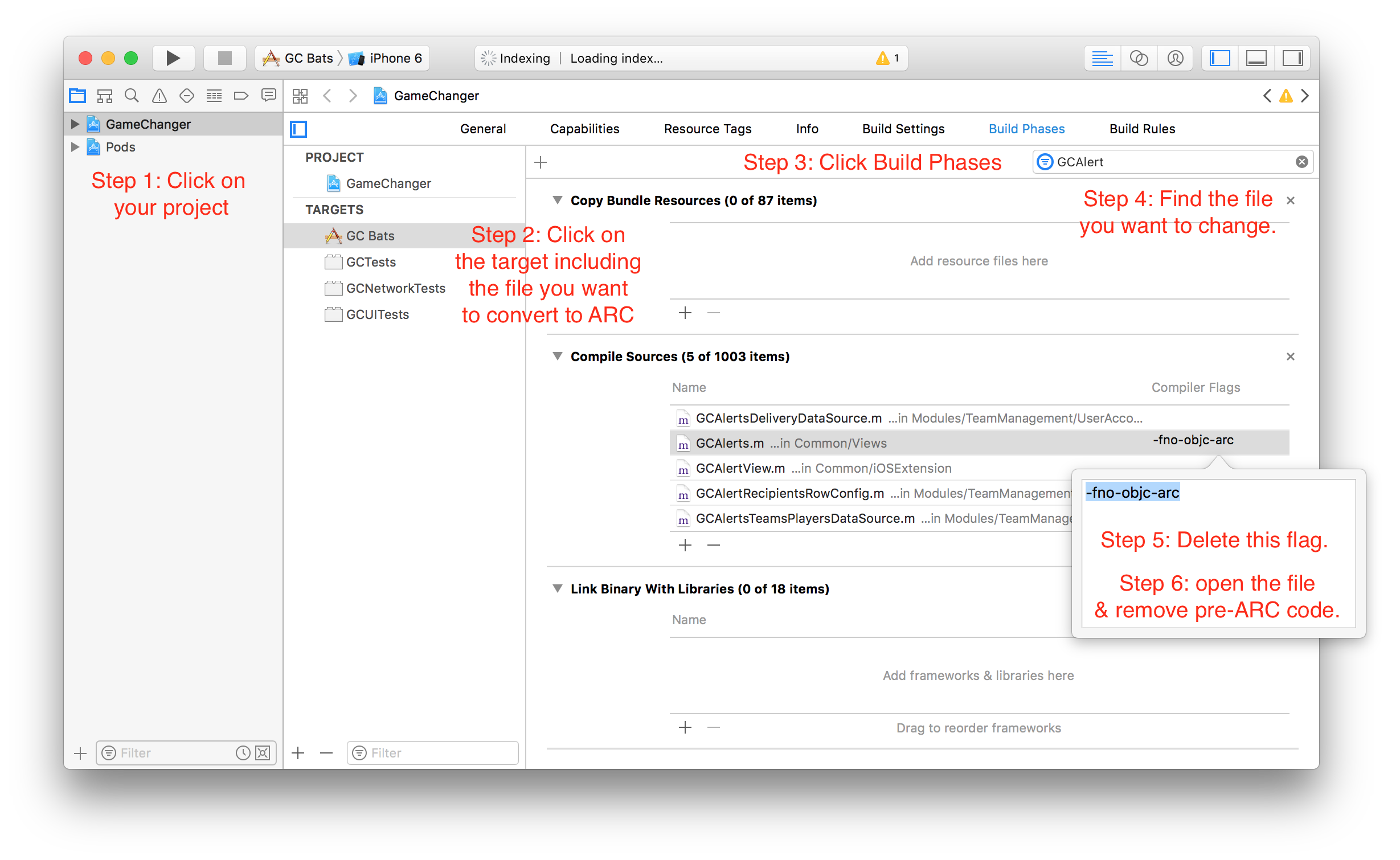Hide the project and targets list
1400x860 pixels.
[x=298, y=129]
